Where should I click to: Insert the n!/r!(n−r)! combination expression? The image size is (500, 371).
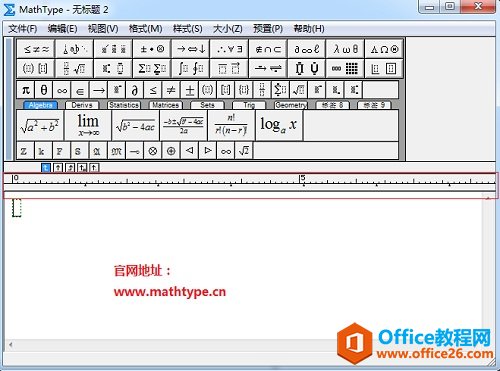tap(231, 125)
